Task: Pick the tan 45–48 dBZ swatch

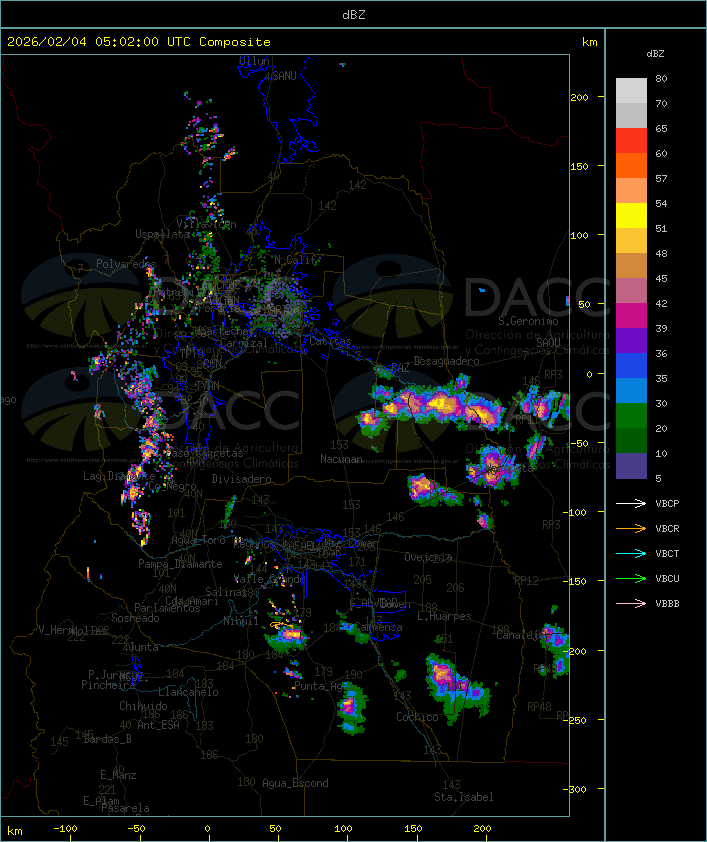Action: click(631, 266)
